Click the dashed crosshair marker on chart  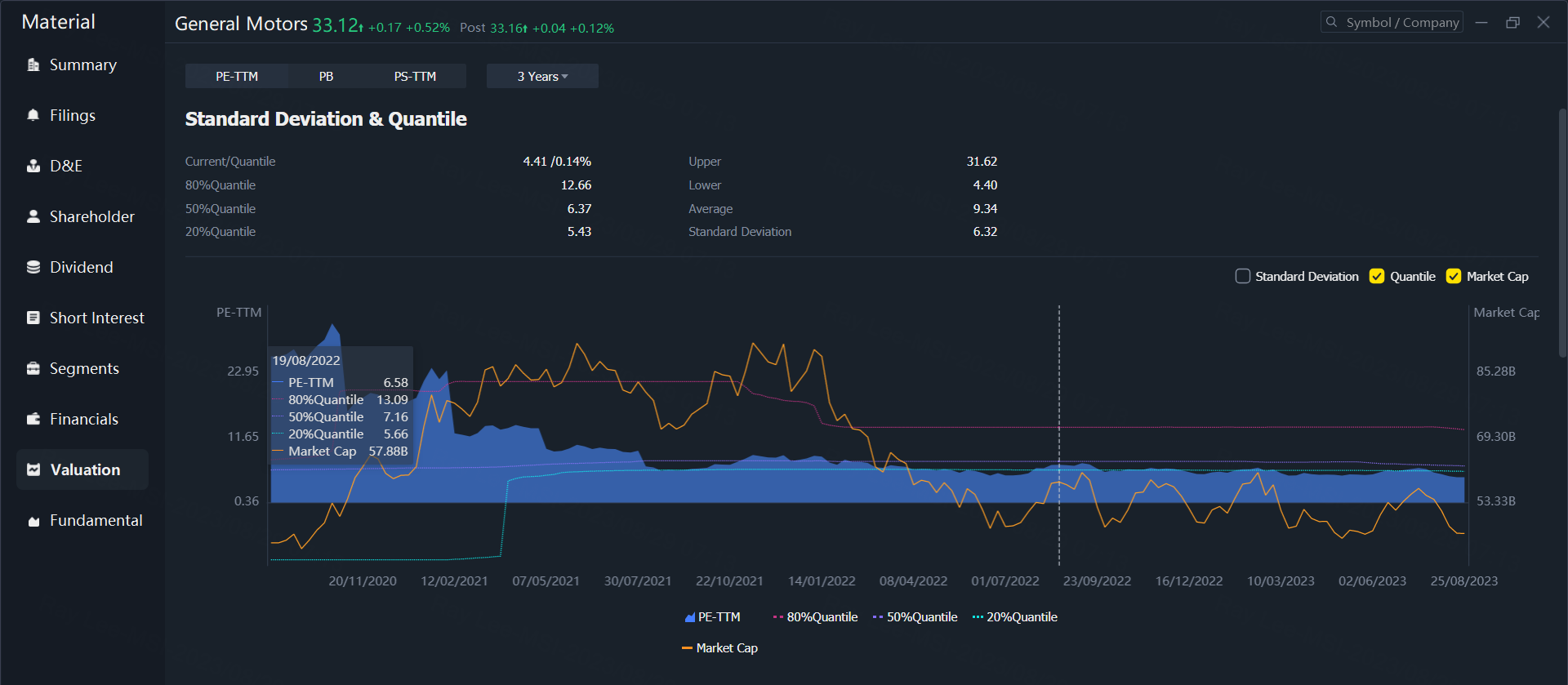tap(1059, 435)
